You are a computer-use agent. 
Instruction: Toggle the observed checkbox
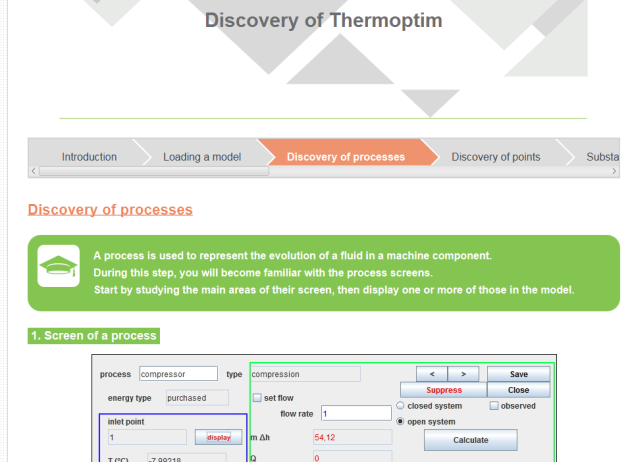(494, 406)
